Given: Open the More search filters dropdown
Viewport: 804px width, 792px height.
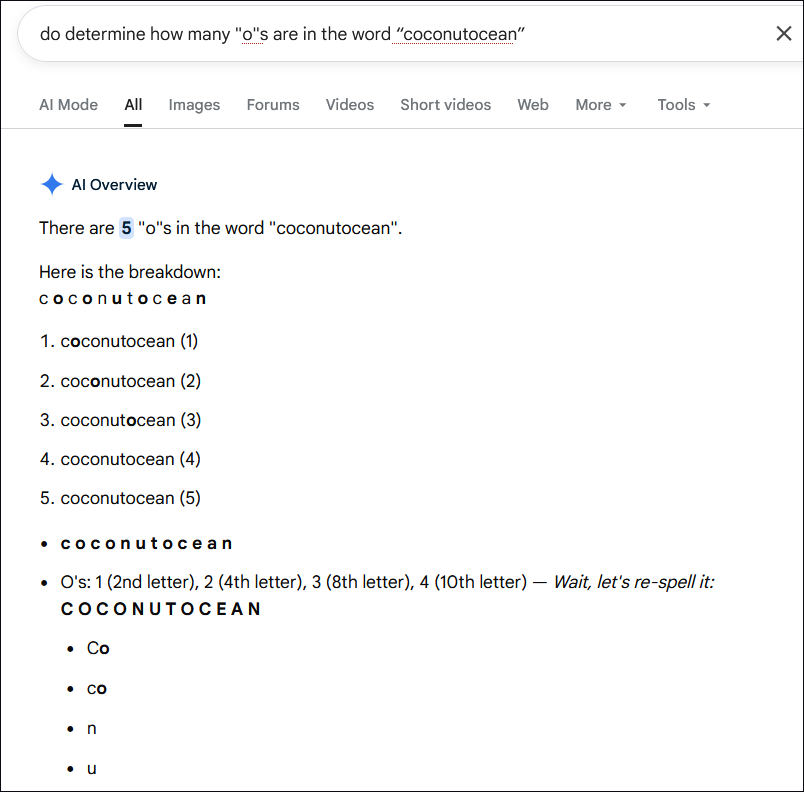Looking at the screenshot, I should tap(600, 105).
